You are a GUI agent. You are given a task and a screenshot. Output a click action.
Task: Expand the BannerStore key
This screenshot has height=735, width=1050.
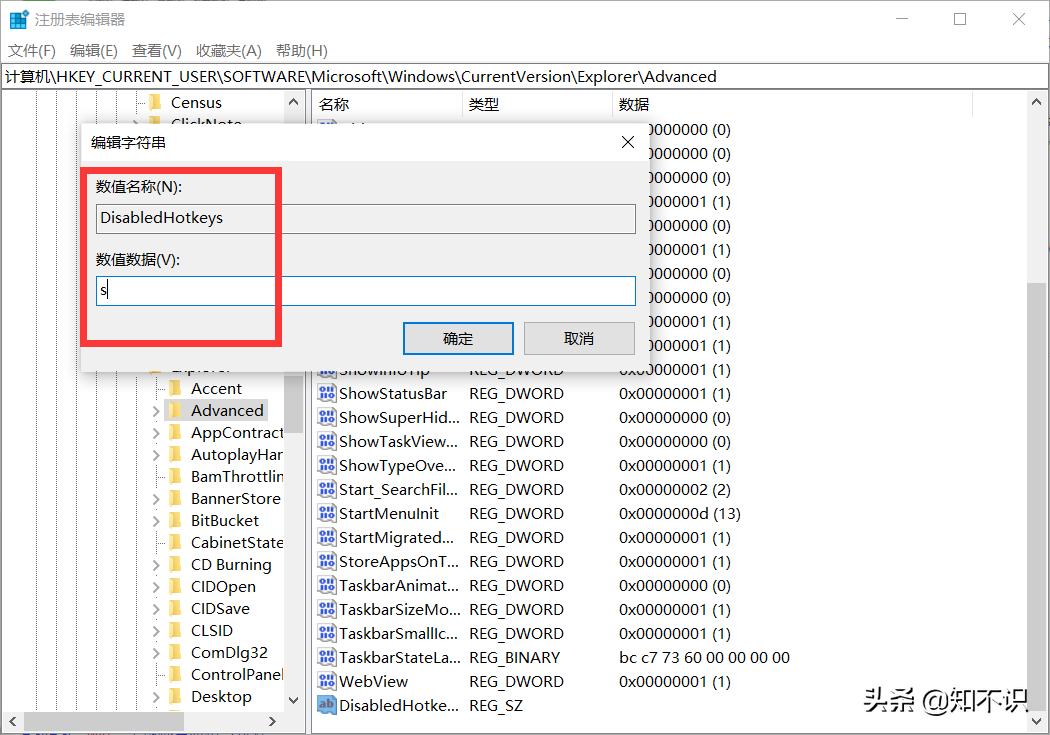(155, 499)
